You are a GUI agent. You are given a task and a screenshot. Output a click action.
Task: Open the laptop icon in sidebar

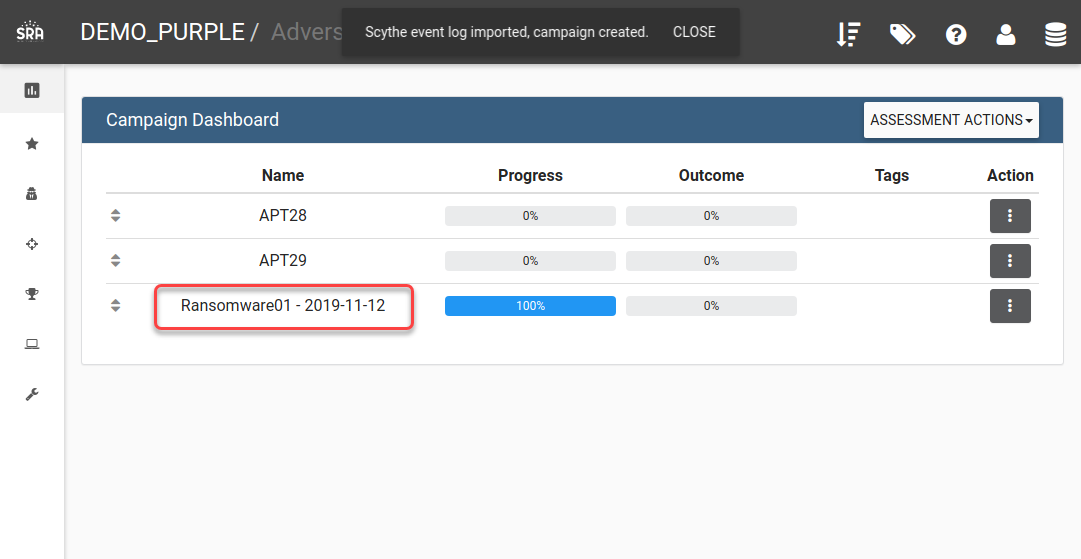pos(32,344)
